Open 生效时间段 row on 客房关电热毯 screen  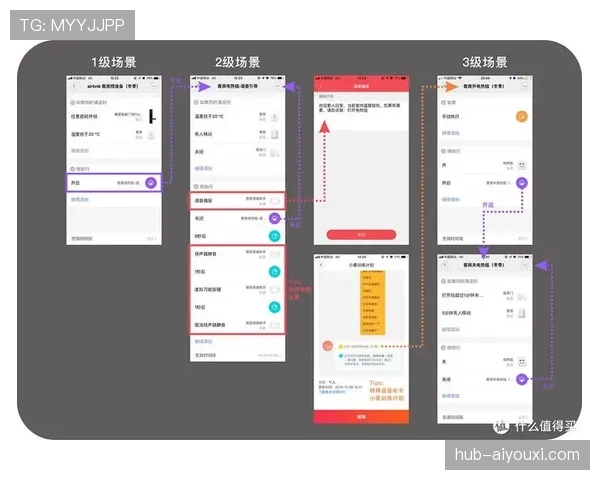click(484, 417)
